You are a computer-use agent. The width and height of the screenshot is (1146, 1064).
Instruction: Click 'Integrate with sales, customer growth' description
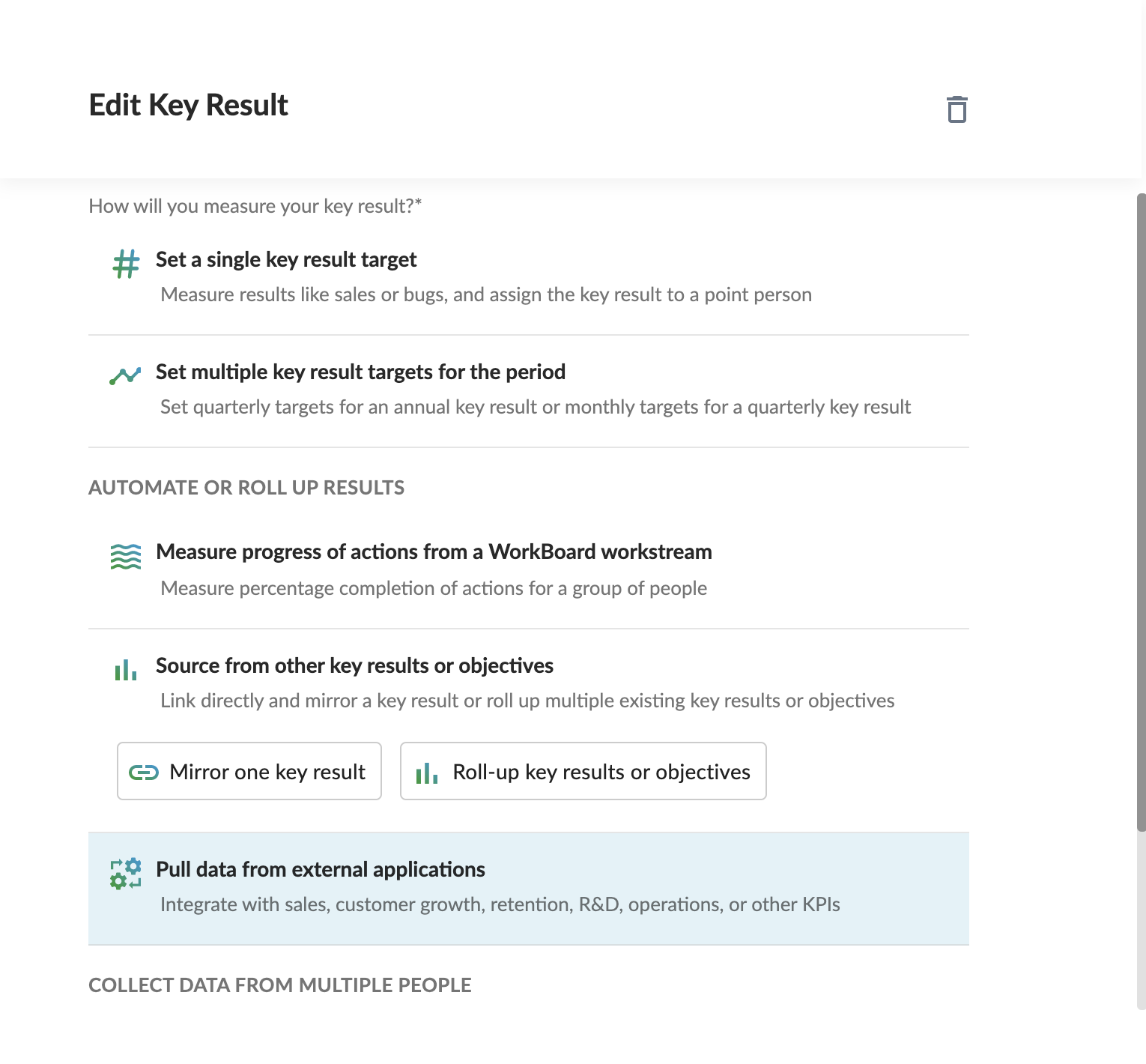tap(500, 904)
